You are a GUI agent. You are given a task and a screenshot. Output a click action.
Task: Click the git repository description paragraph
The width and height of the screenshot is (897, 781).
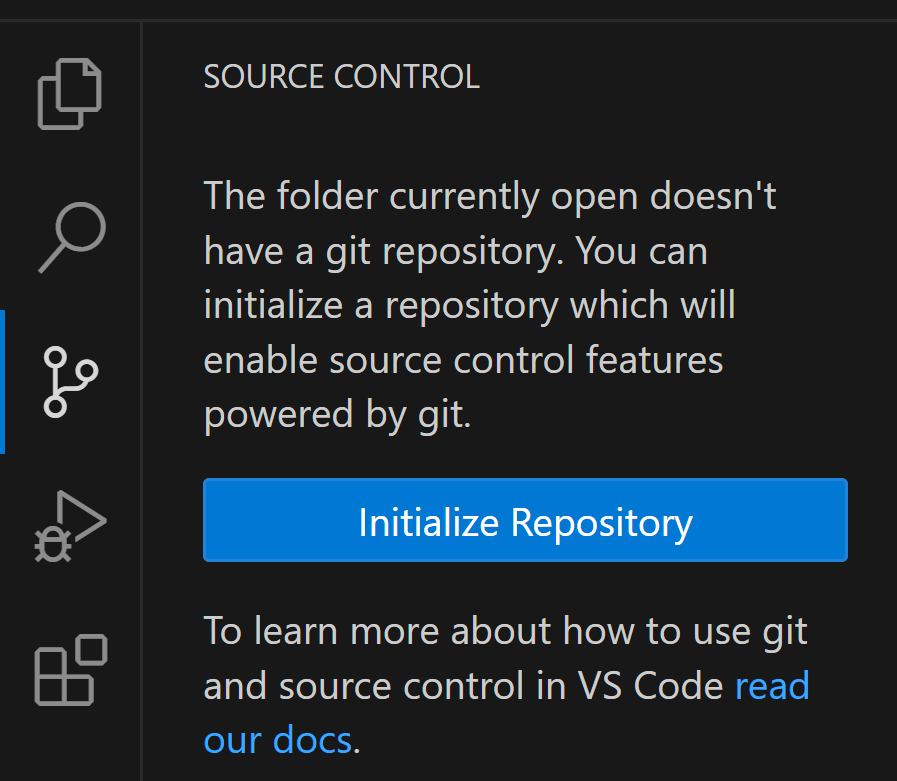click(x=490, y=305)
